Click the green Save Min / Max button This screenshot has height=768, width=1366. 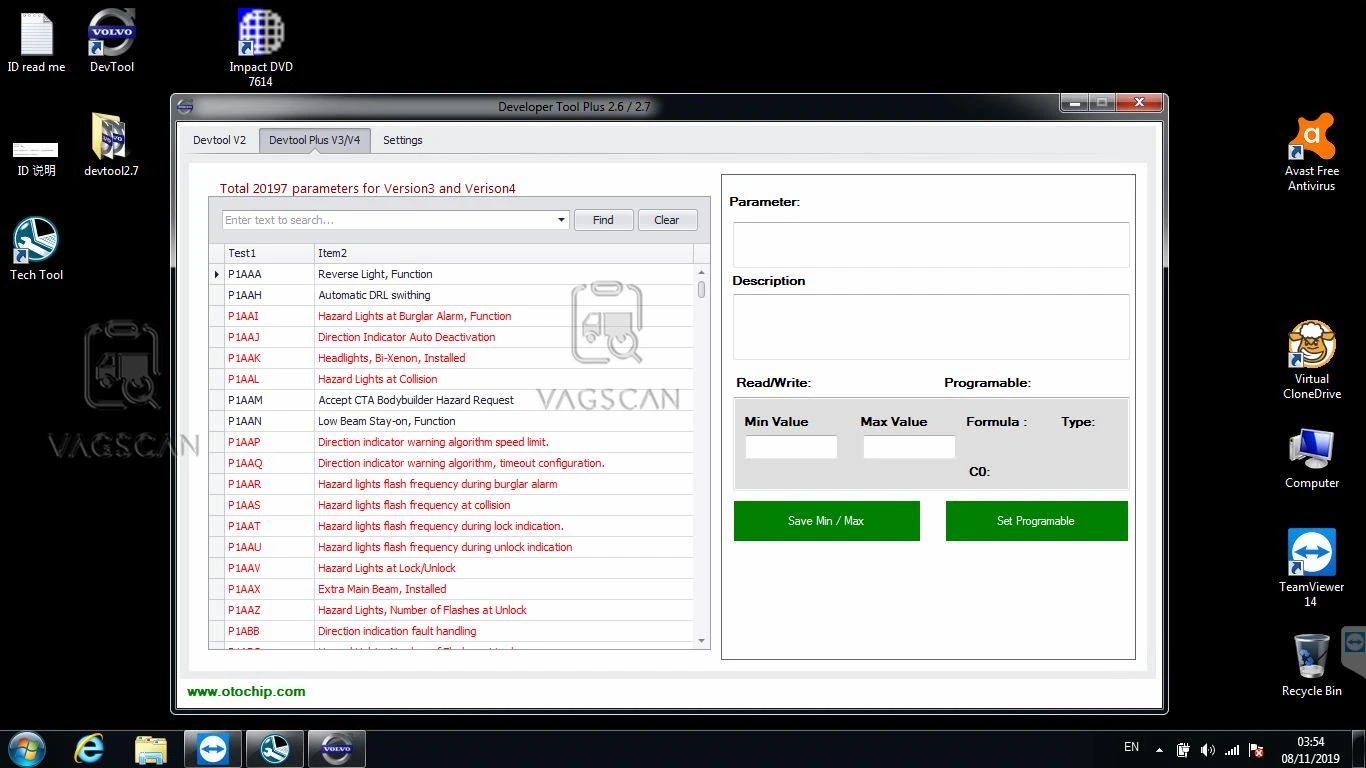pos(826,521)
